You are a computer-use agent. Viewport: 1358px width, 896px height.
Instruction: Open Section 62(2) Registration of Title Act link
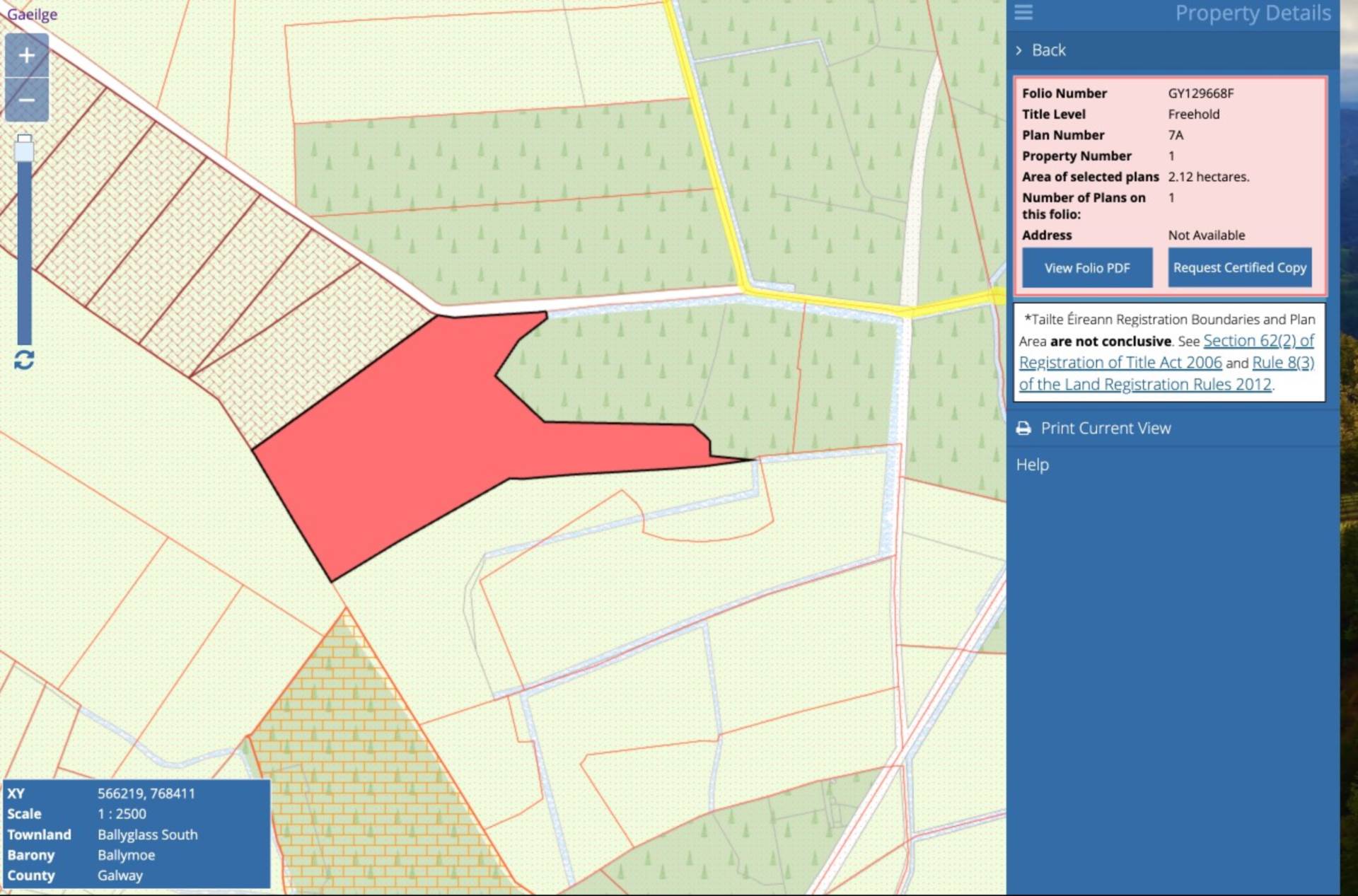click(1258, 342)
